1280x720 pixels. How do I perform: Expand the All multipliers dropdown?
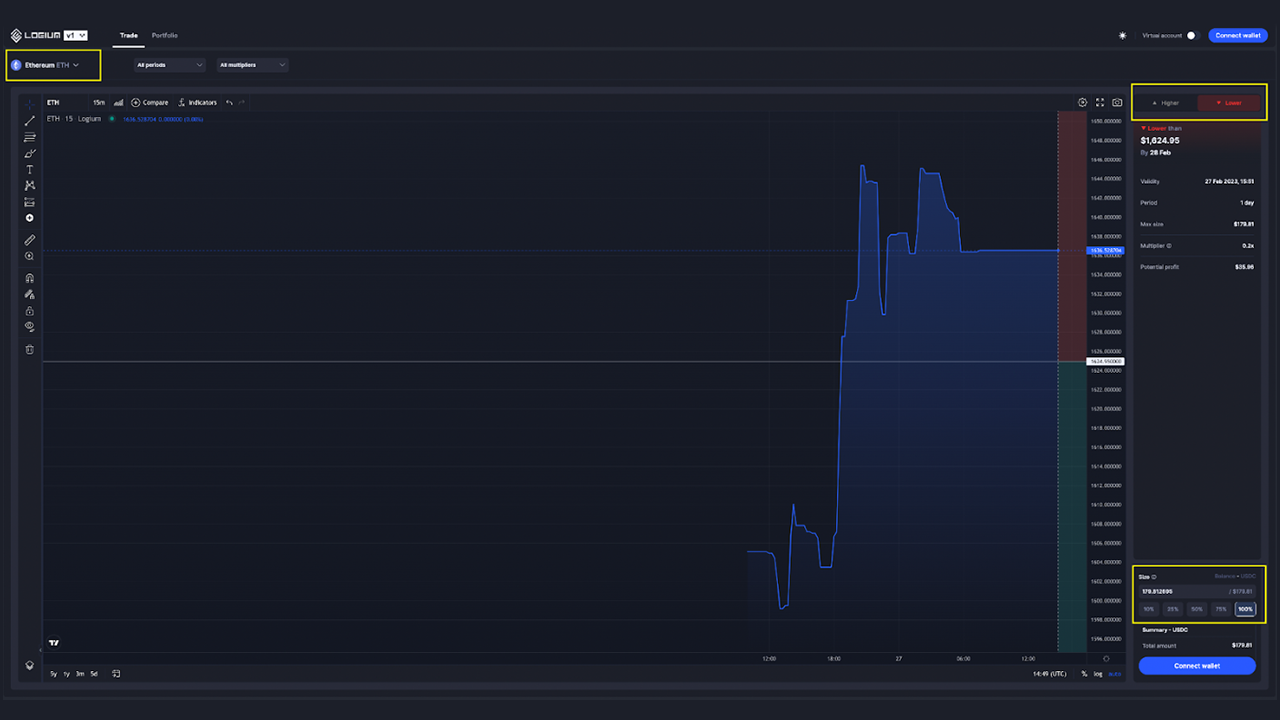coord(253,65)
